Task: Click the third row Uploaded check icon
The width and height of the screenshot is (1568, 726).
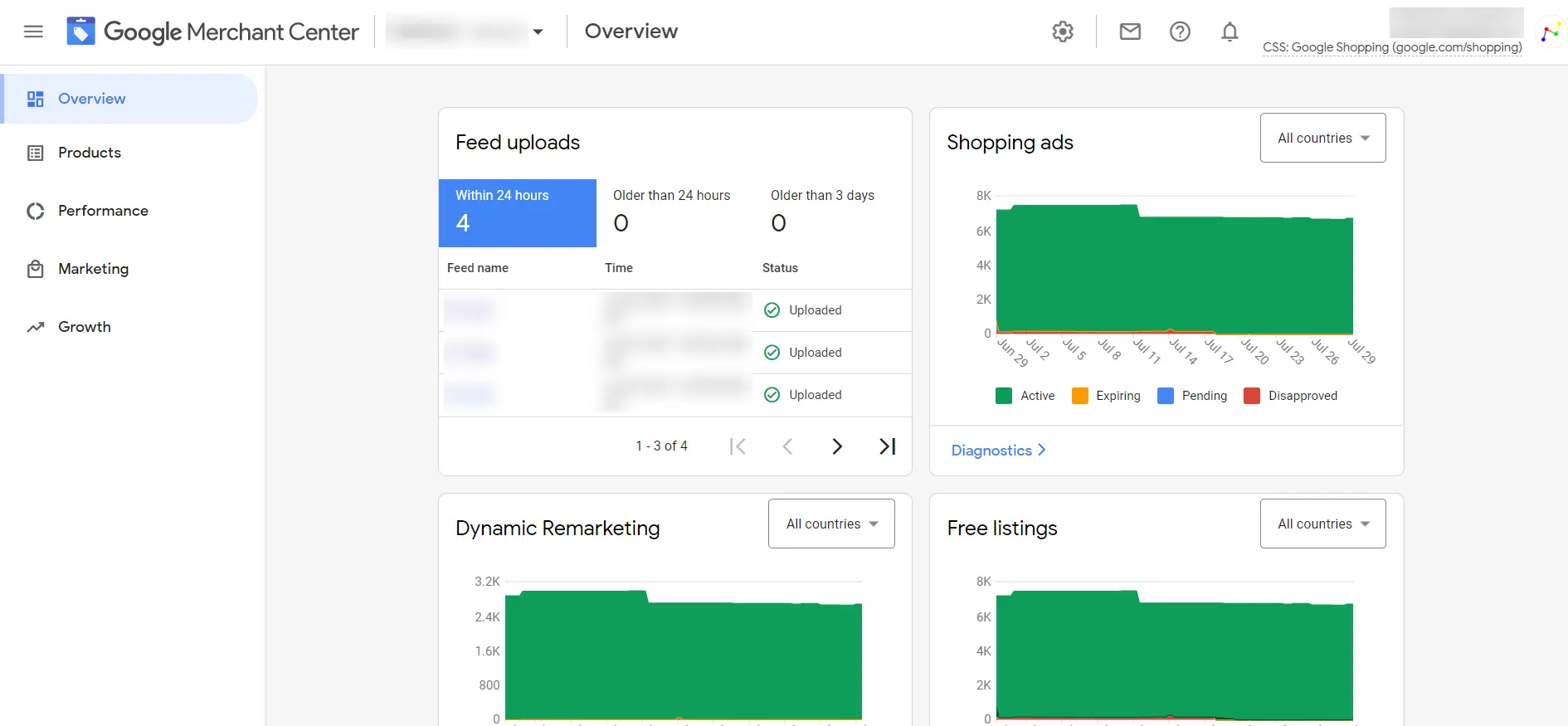Action: coord(772,395)
